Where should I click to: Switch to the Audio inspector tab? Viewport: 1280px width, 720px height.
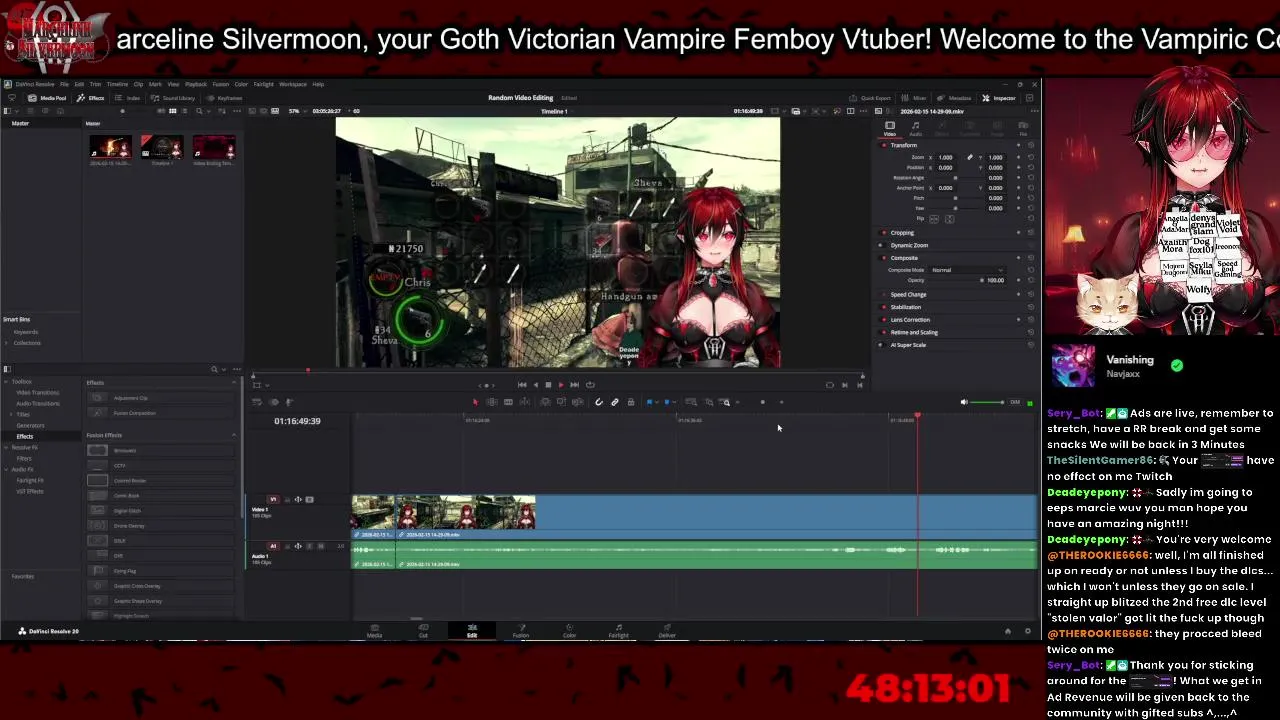click(916, 129)
